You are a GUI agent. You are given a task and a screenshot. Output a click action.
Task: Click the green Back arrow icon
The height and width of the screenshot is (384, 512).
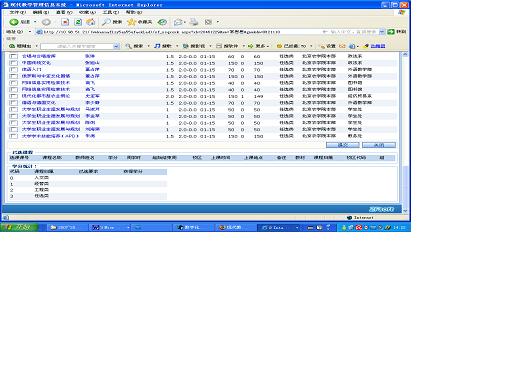[x=14, y=22]
